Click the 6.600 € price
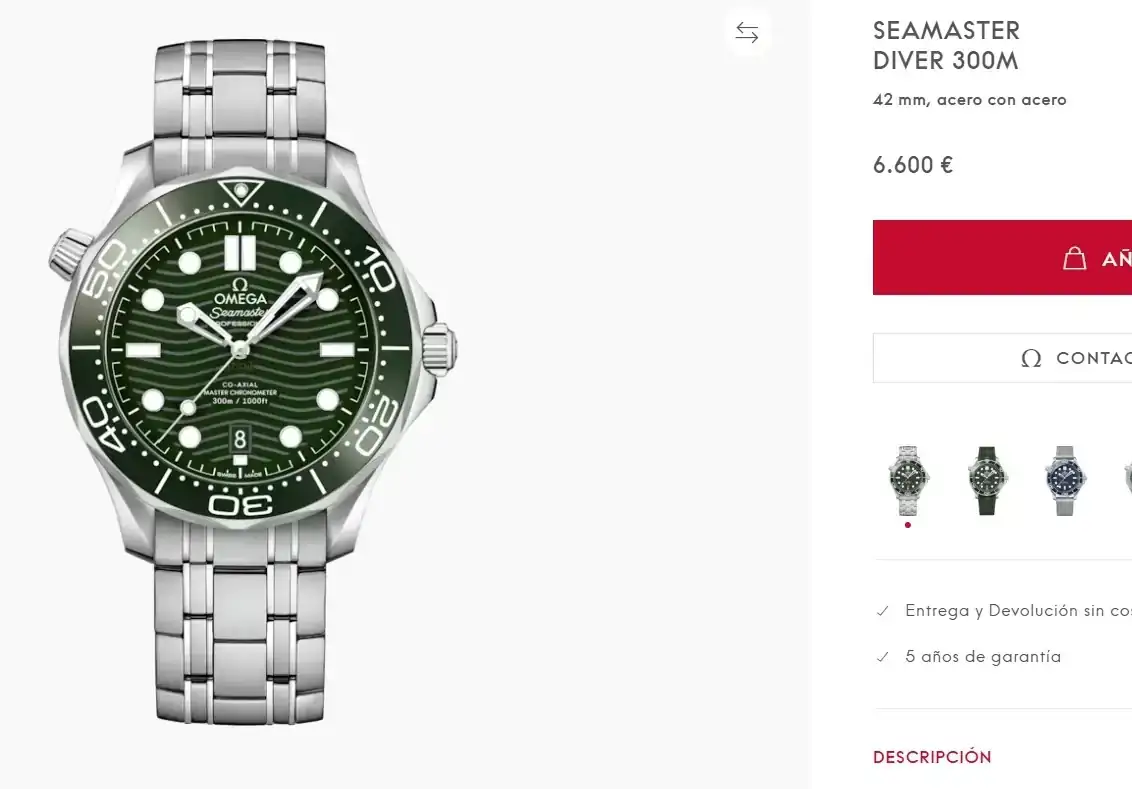 click(912, 165)
